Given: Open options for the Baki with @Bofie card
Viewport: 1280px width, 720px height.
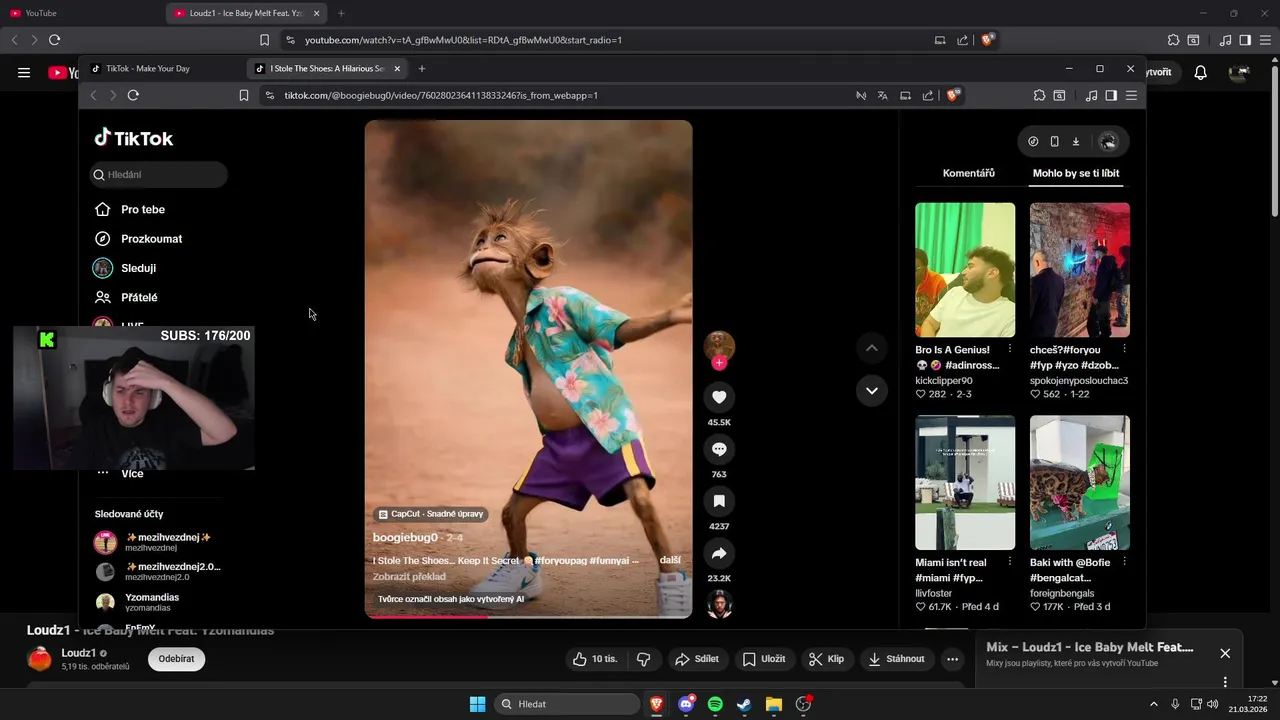Looking at the screenshot, I should pos(1125,563).
